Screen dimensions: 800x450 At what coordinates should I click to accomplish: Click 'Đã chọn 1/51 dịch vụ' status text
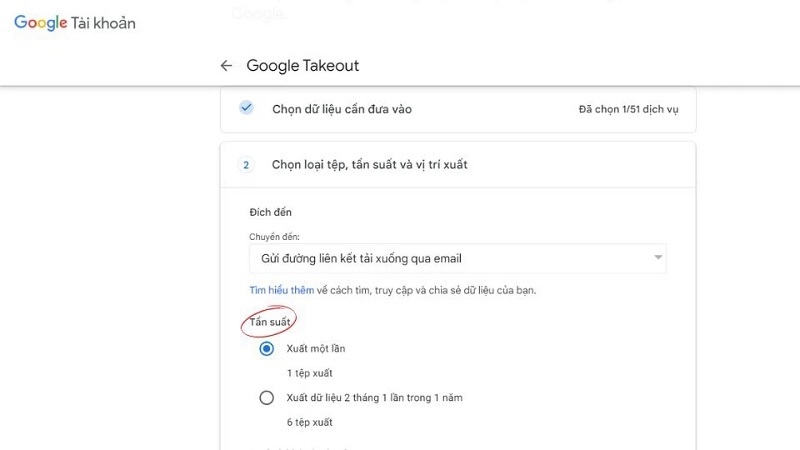coord(628,109)
